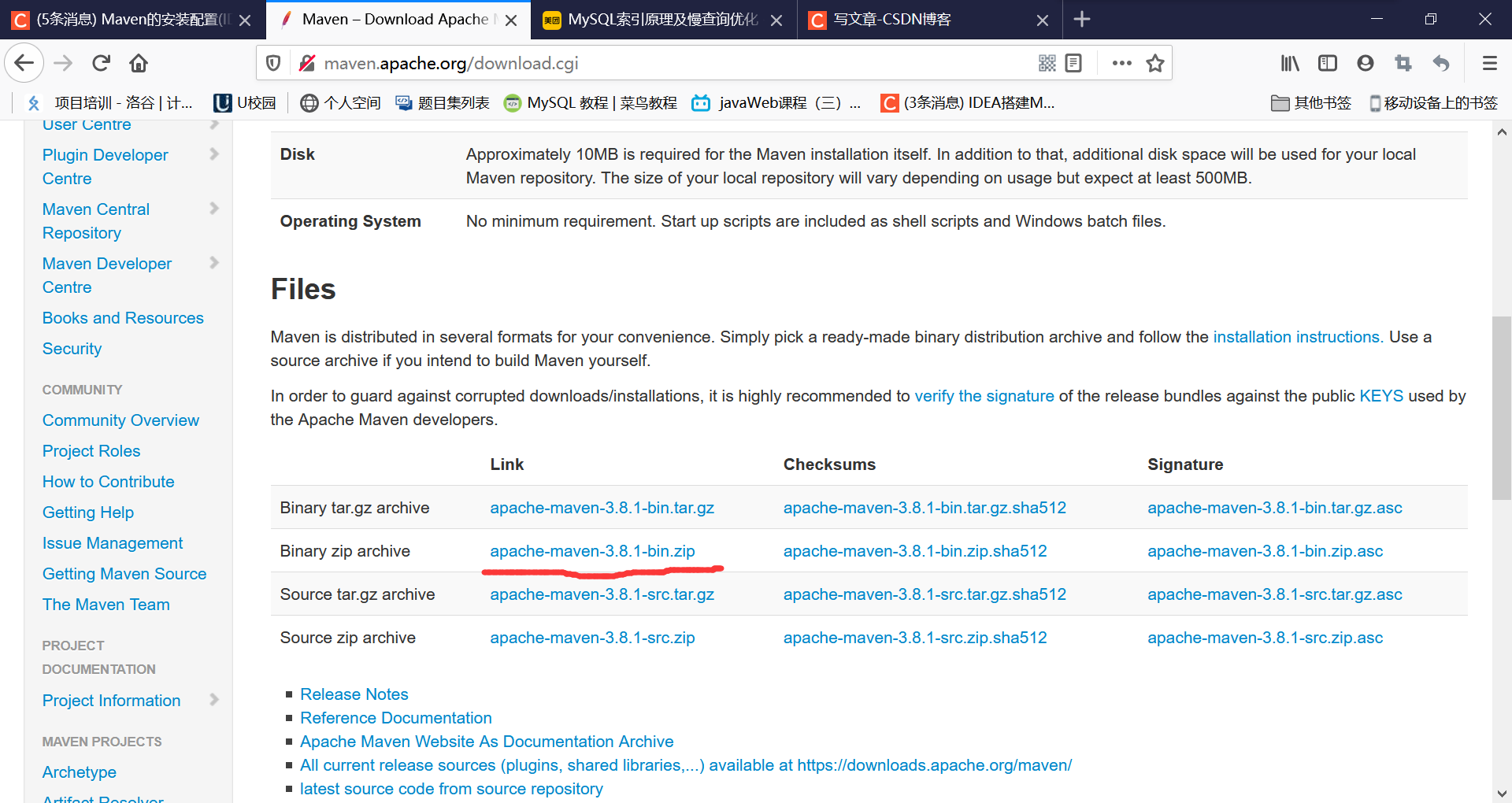The height and width of the screenshot is (803, 1512).
Task: Download apache-maven-3.8.1-bin.tar.gz
Action: (x=602, y=508)
